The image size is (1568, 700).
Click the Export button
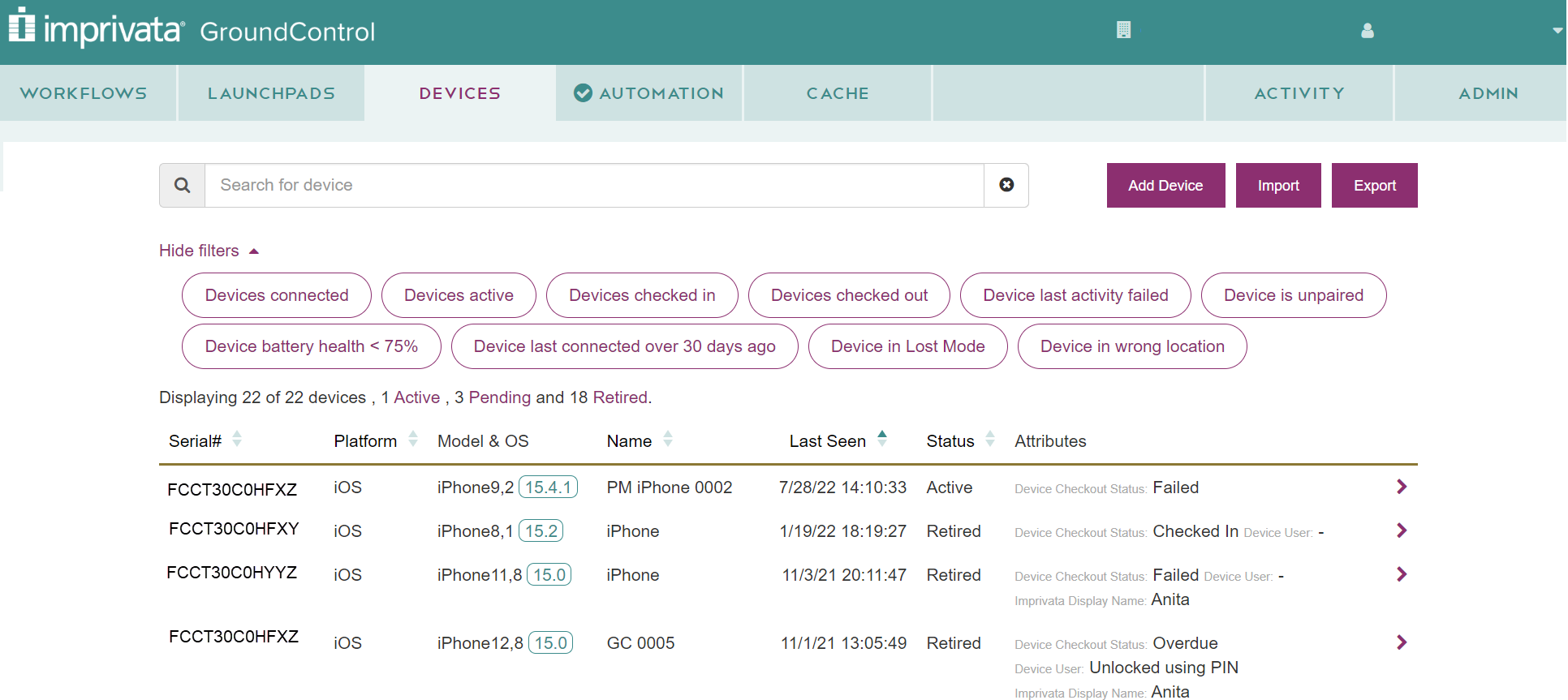[x=1375, y=186]
